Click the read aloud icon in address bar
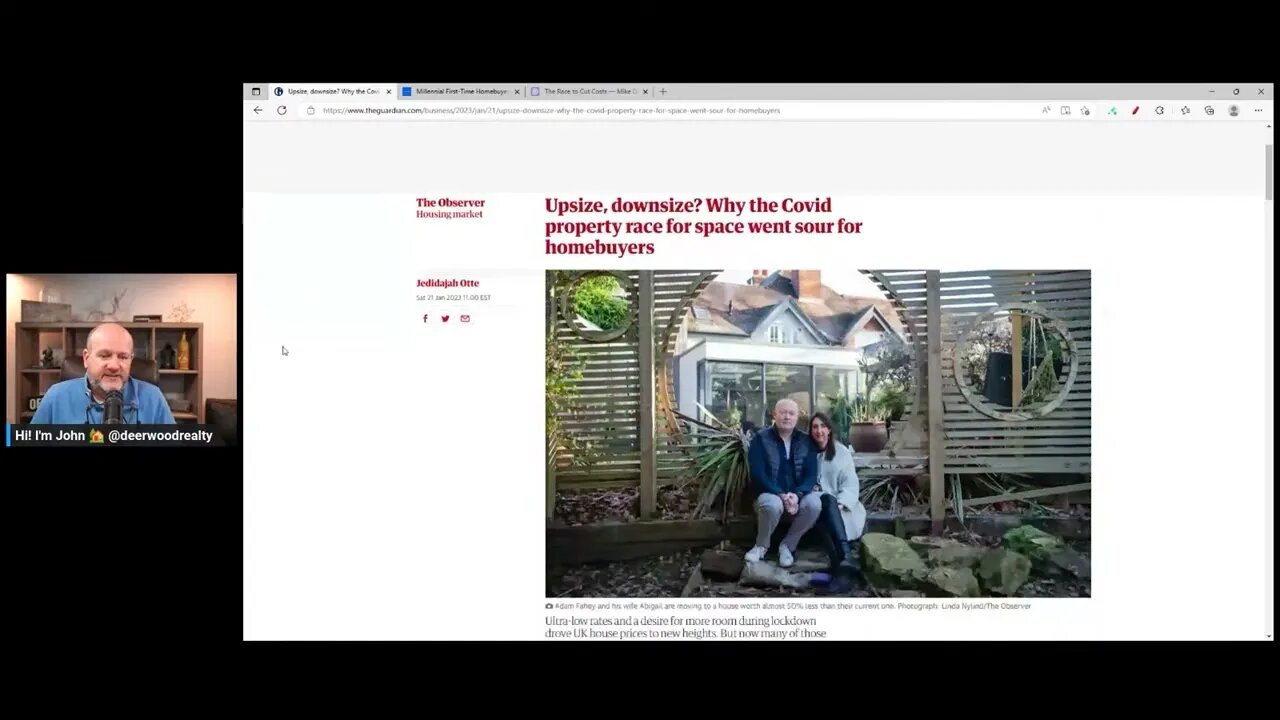This screenshot has height=720, width=1280. pyautogui.click(x=1046, y=110)
